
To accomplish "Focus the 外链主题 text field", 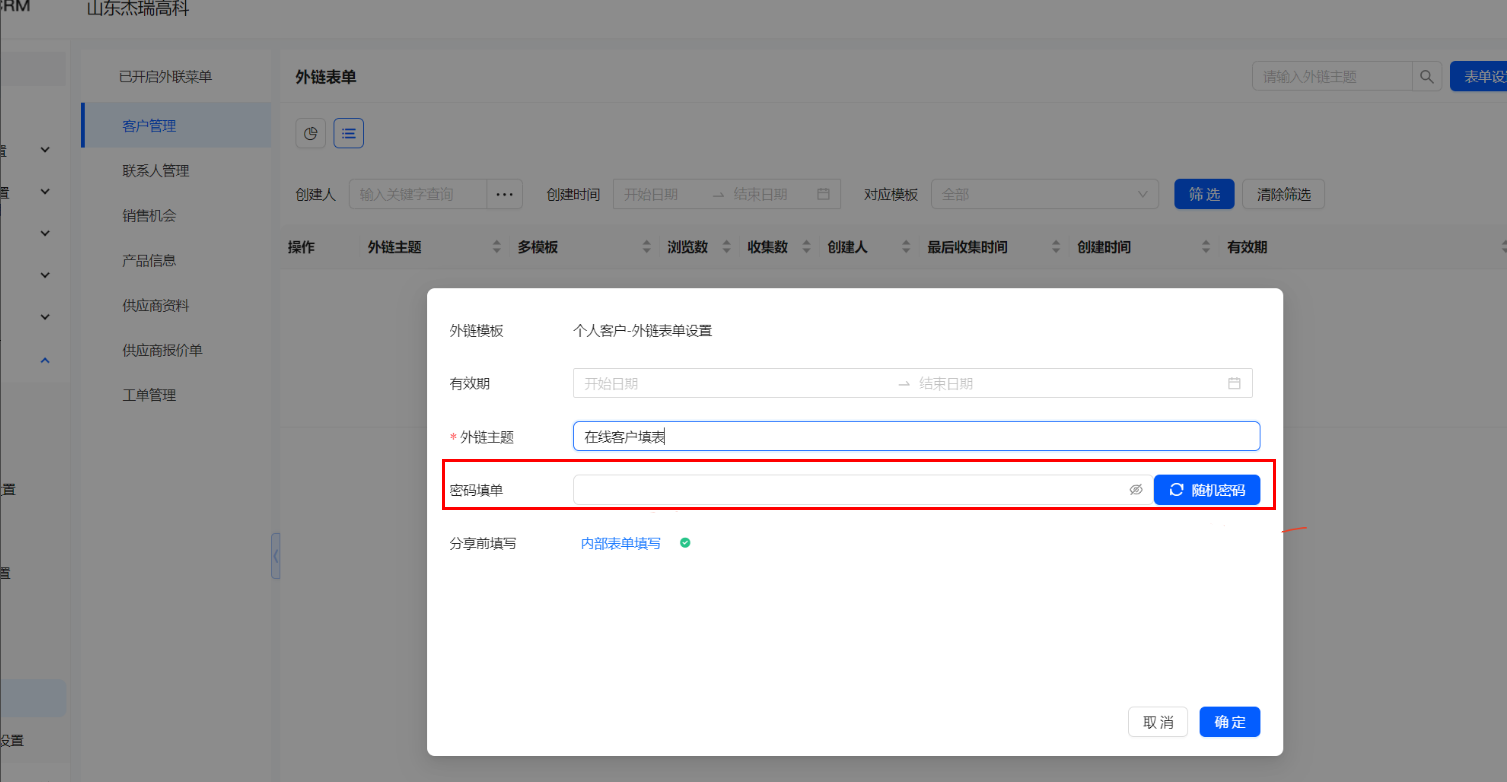I will (916, 436).
